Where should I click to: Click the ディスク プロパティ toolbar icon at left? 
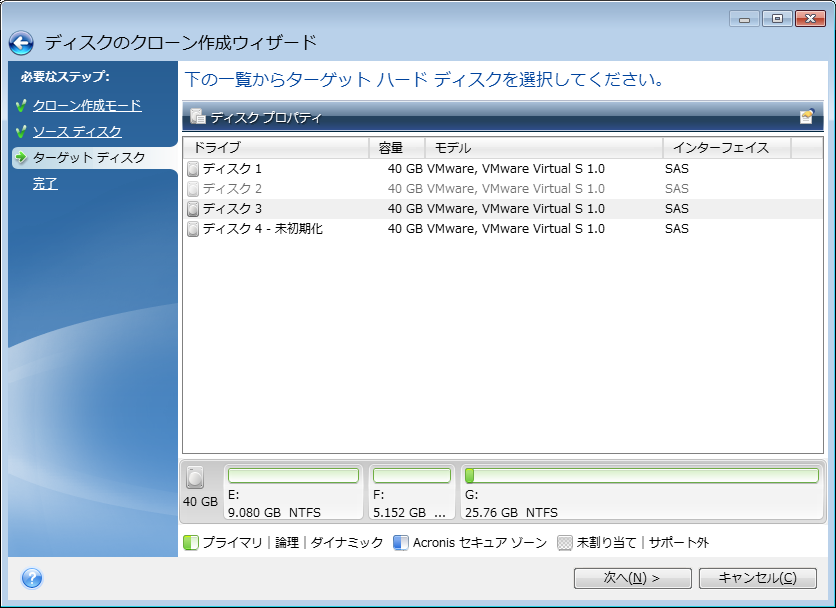(x=197, y=117)
